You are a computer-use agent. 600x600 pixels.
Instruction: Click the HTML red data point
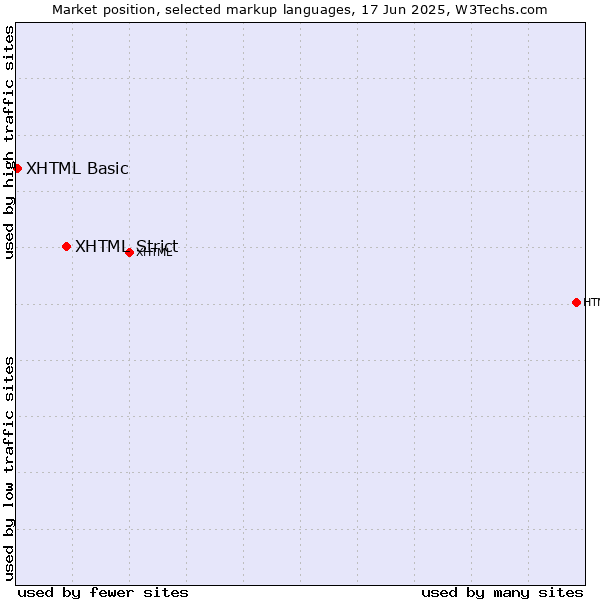[576, 302]
